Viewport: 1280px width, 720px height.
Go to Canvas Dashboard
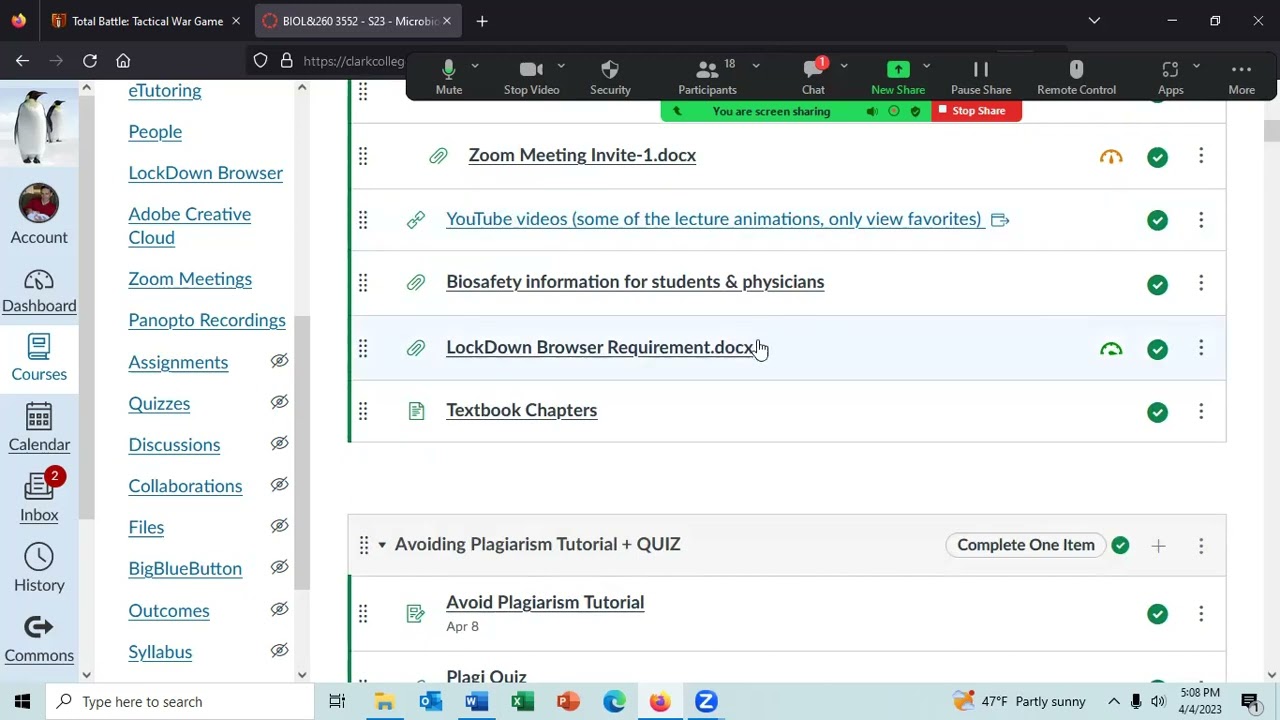(39, 292)
